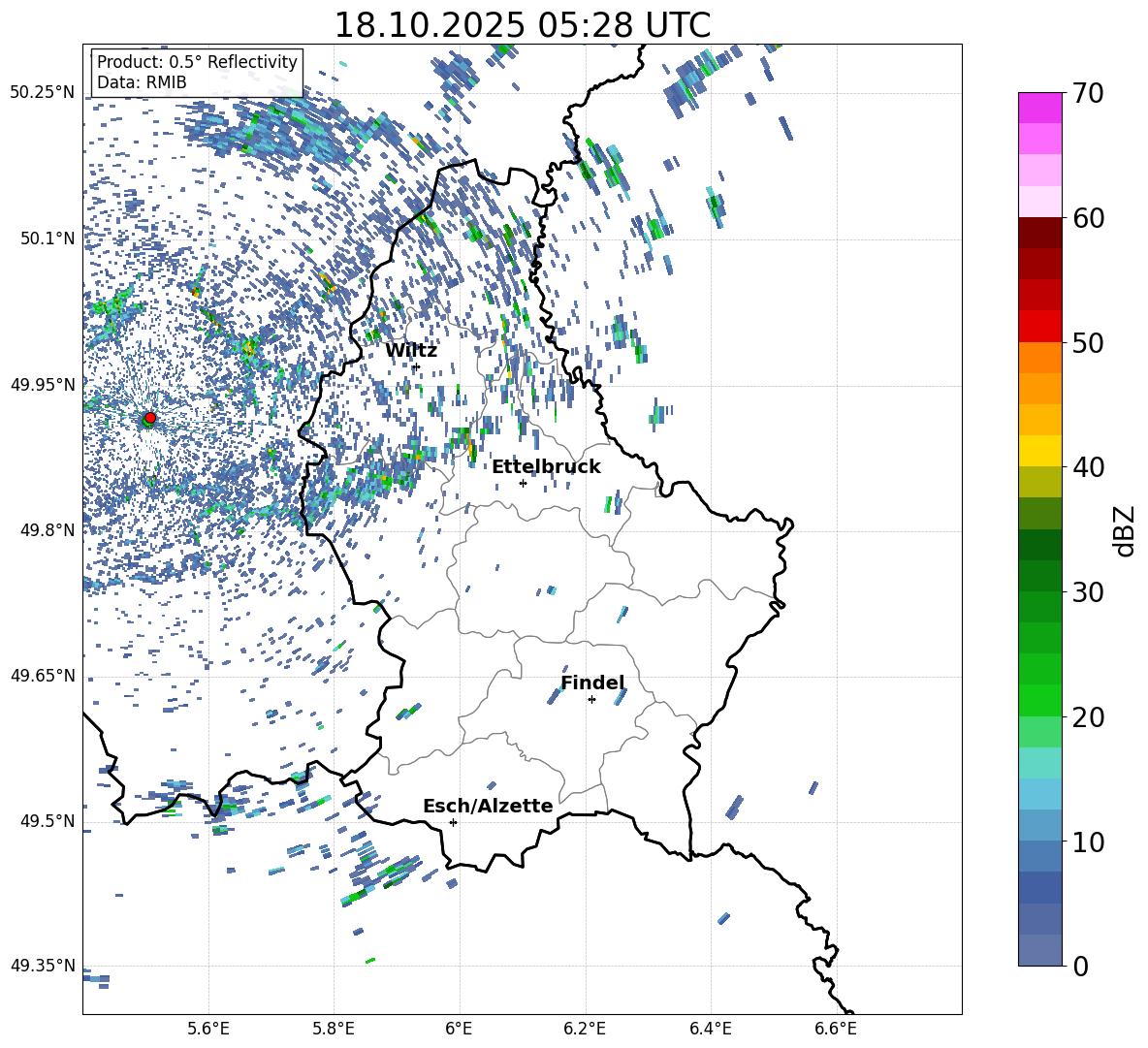The image size is (1148, 1048).
Task: Click the 49.8°N latitude label
Action: 48,530
